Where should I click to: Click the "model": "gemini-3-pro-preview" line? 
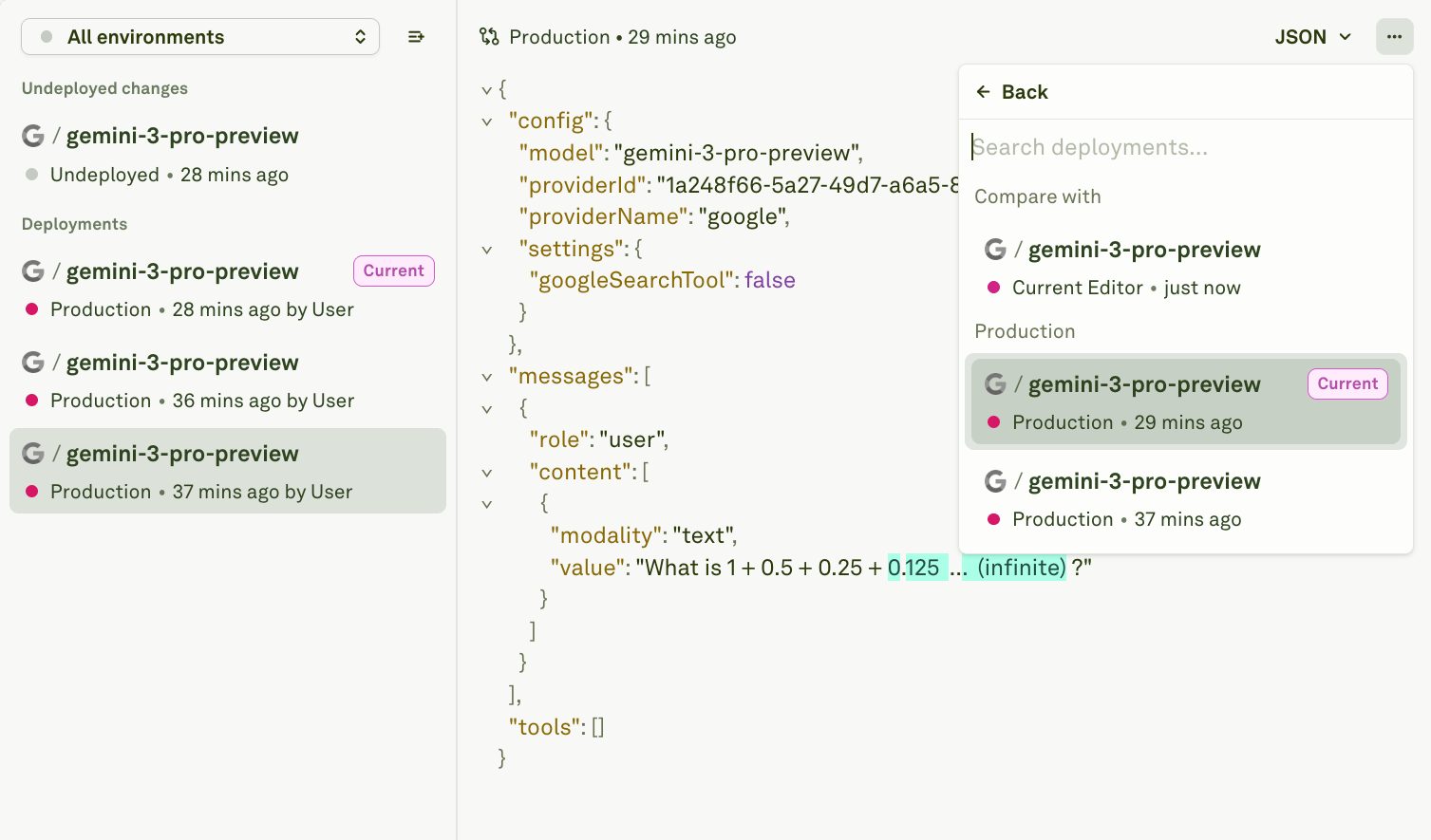click(x=691, y=153)
